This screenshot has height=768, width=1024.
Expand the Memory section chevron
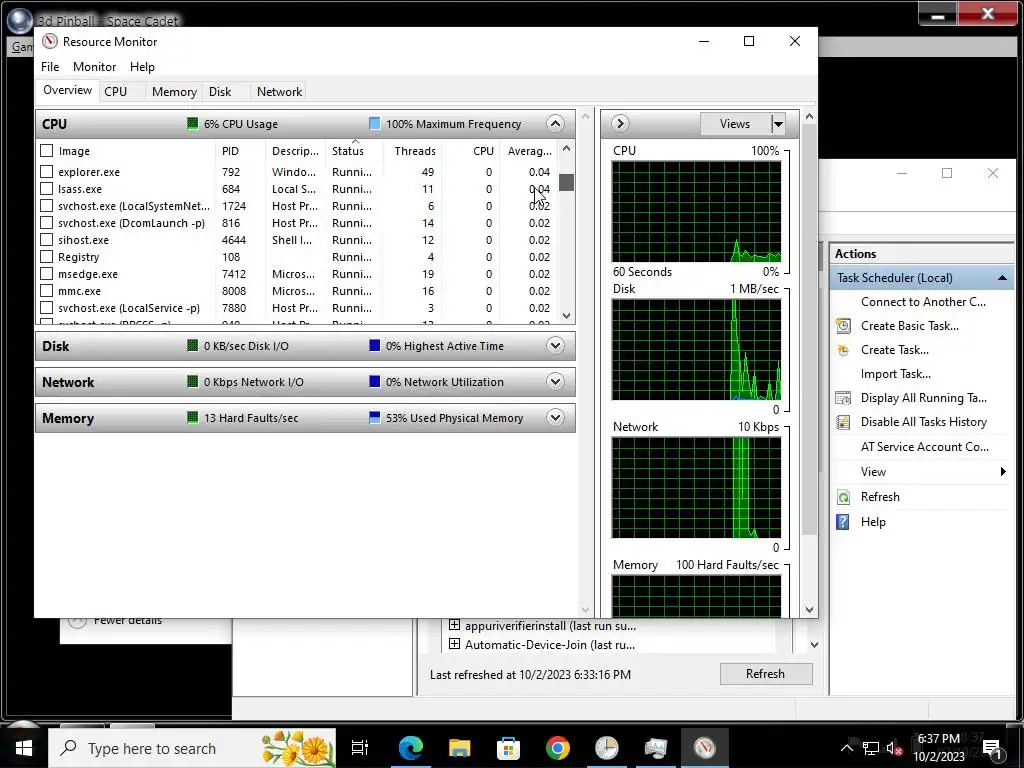pos(555,417)
